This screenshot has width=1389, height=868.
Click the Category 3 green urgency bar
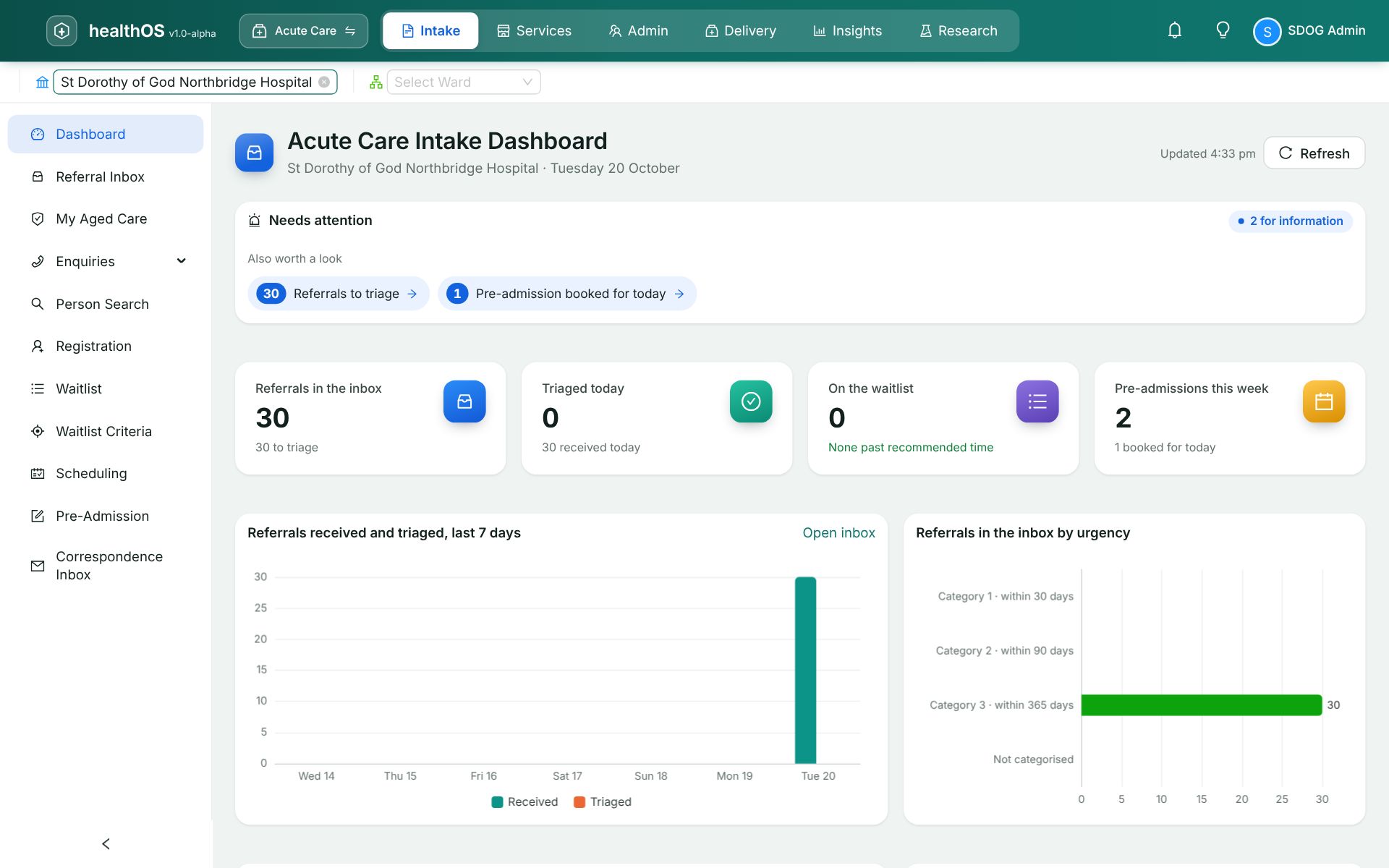(1202, 705)
